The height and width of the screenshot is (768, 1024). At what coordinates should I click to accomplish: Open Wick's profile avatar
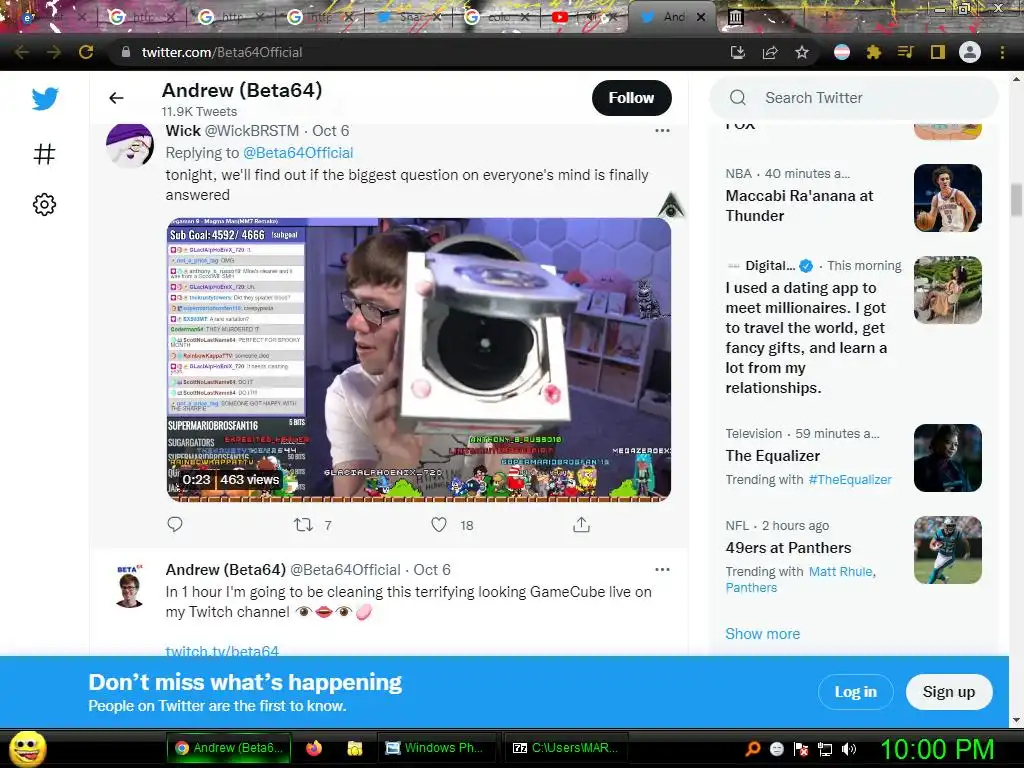coord(130,145)
